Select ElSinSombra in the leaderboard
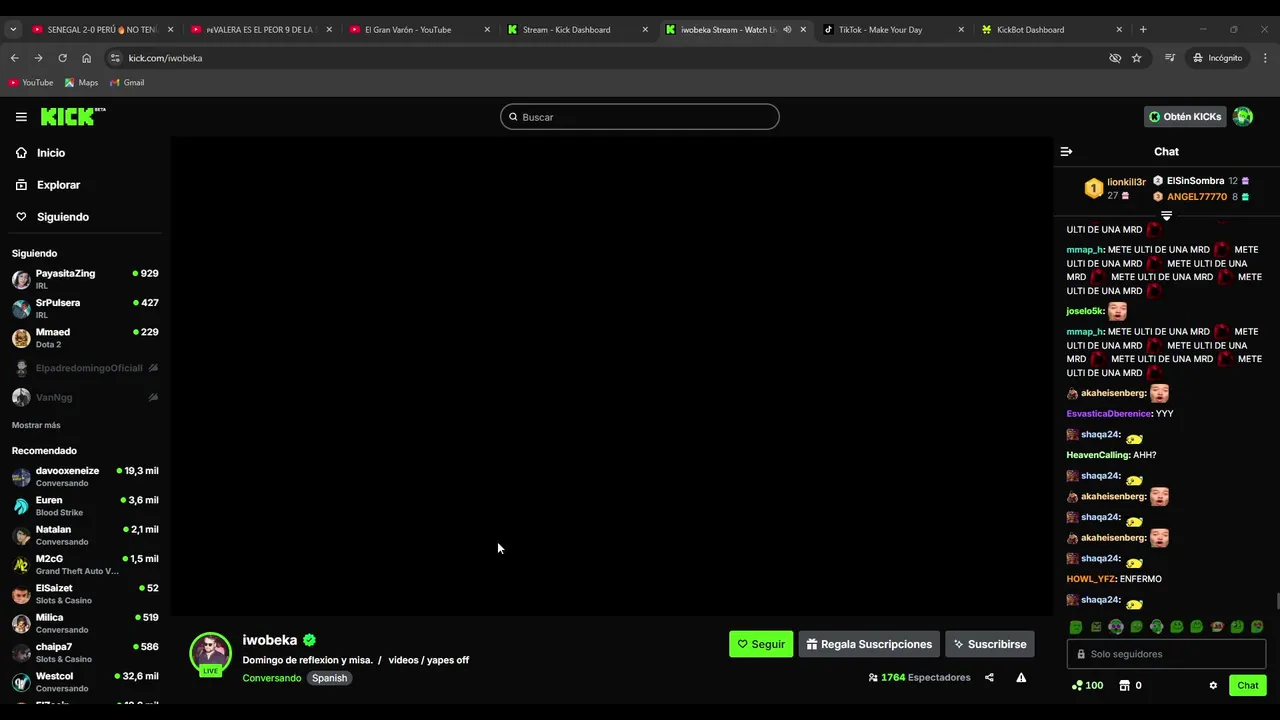Viewport: 1280px width, 720px height. (x=1201, y=181)
